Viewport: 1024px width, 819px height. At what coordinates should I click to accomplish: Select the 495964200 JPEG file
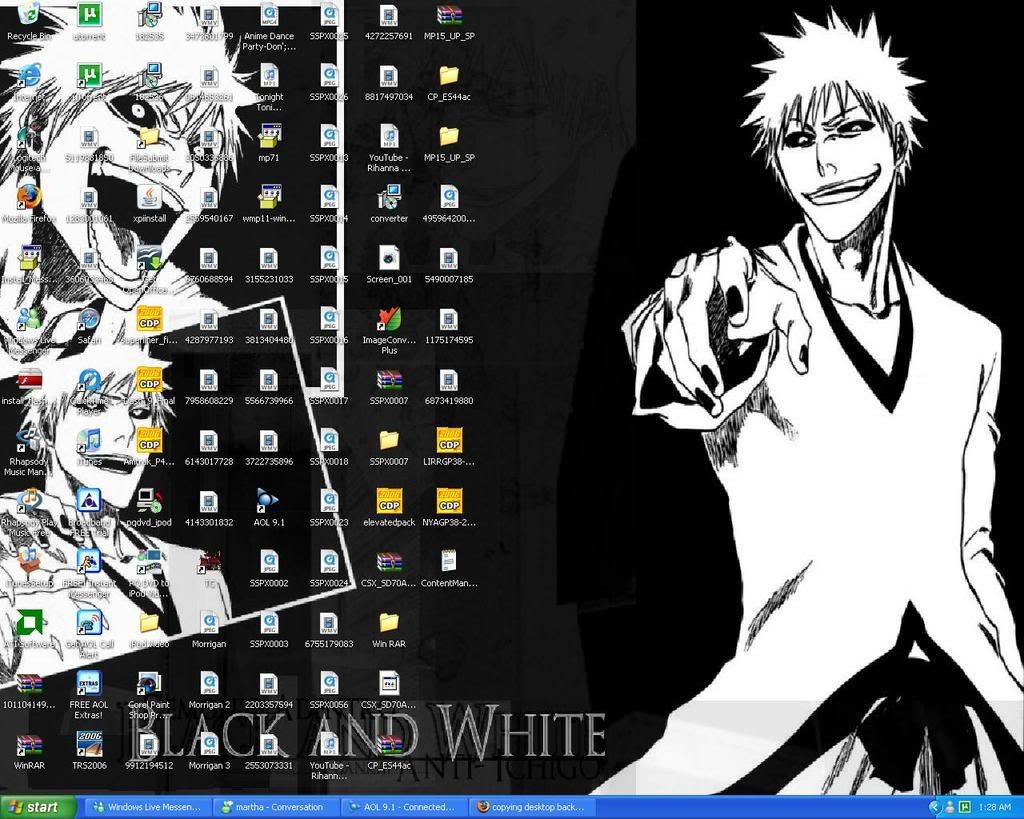point(449,203)
